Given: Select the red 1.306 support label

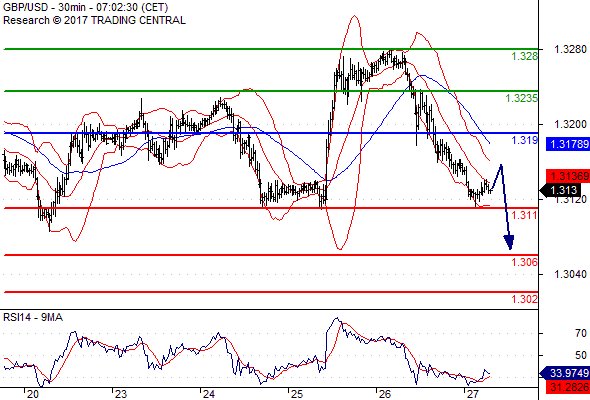Looking at the screenshot, I should tap(525, 262).
